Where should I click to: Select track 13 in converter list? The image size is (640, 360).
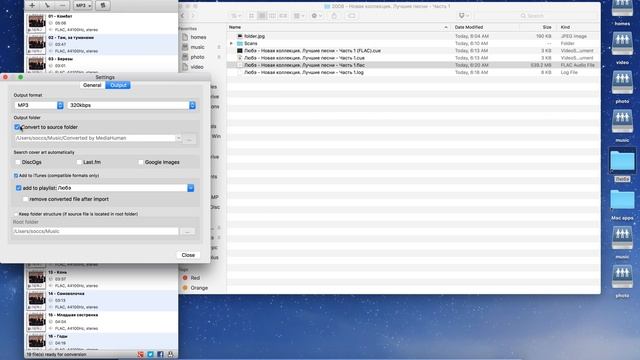click(102, 279)
